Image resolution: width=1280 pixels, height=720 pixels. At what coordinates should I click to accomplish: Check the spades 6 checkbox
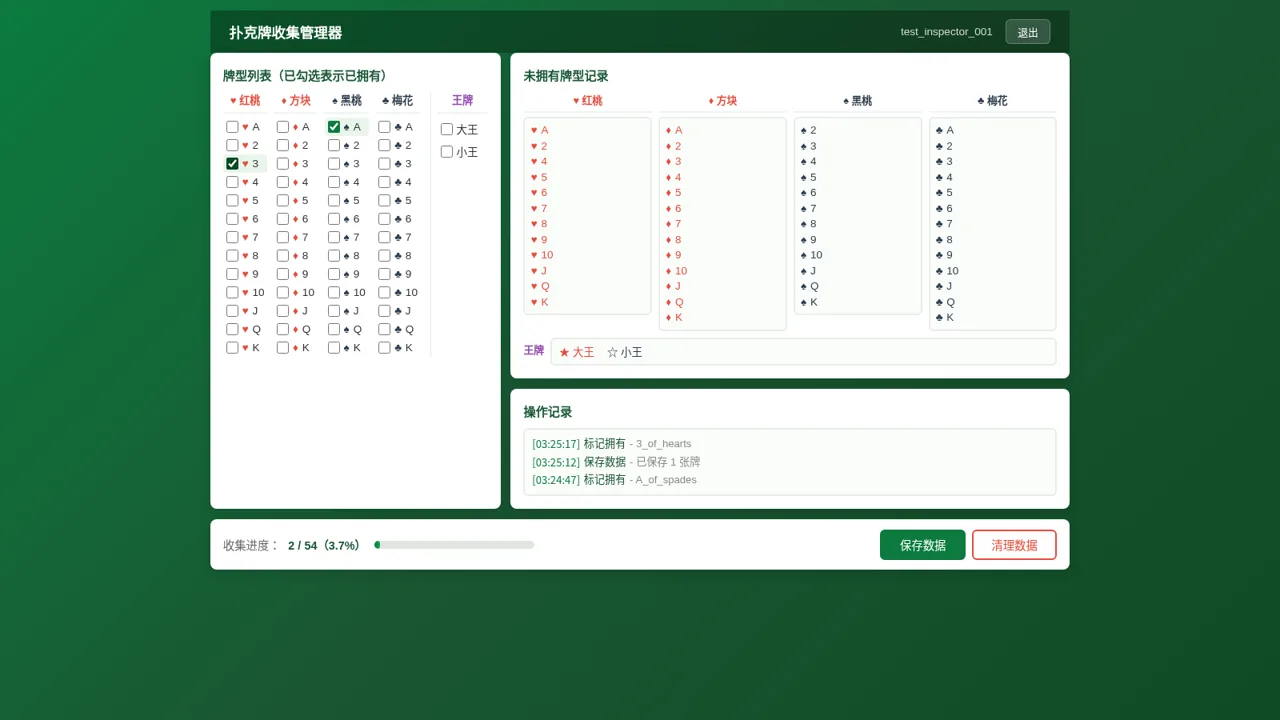tap(334, 219)
